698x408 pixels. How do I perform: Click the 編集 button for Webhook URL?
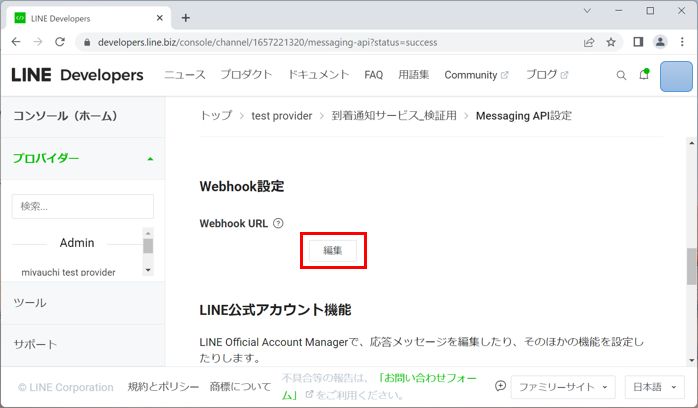[333, 250]
